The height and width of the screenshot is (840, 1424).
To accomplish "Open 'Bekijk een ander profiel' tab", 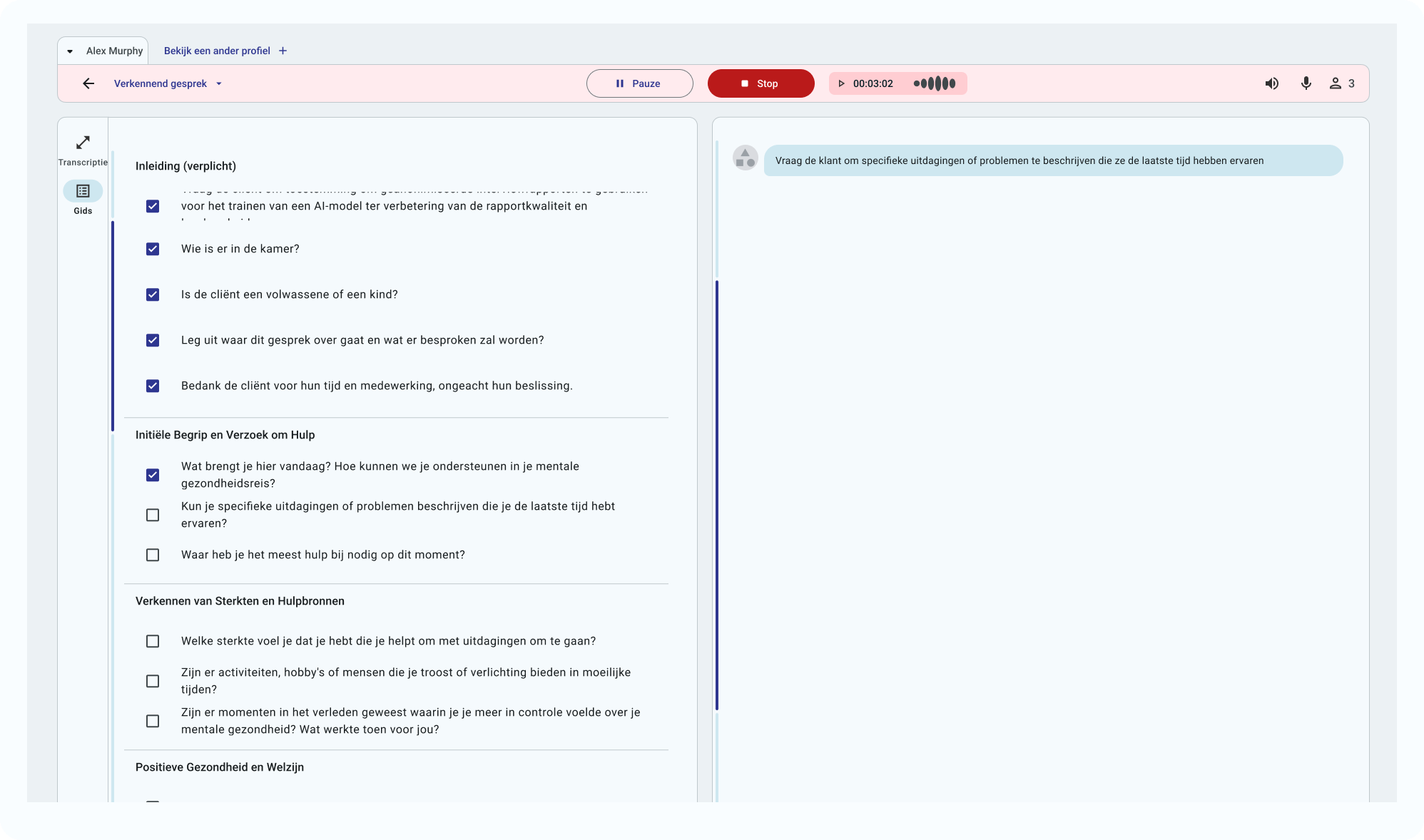I will [217, 51].
